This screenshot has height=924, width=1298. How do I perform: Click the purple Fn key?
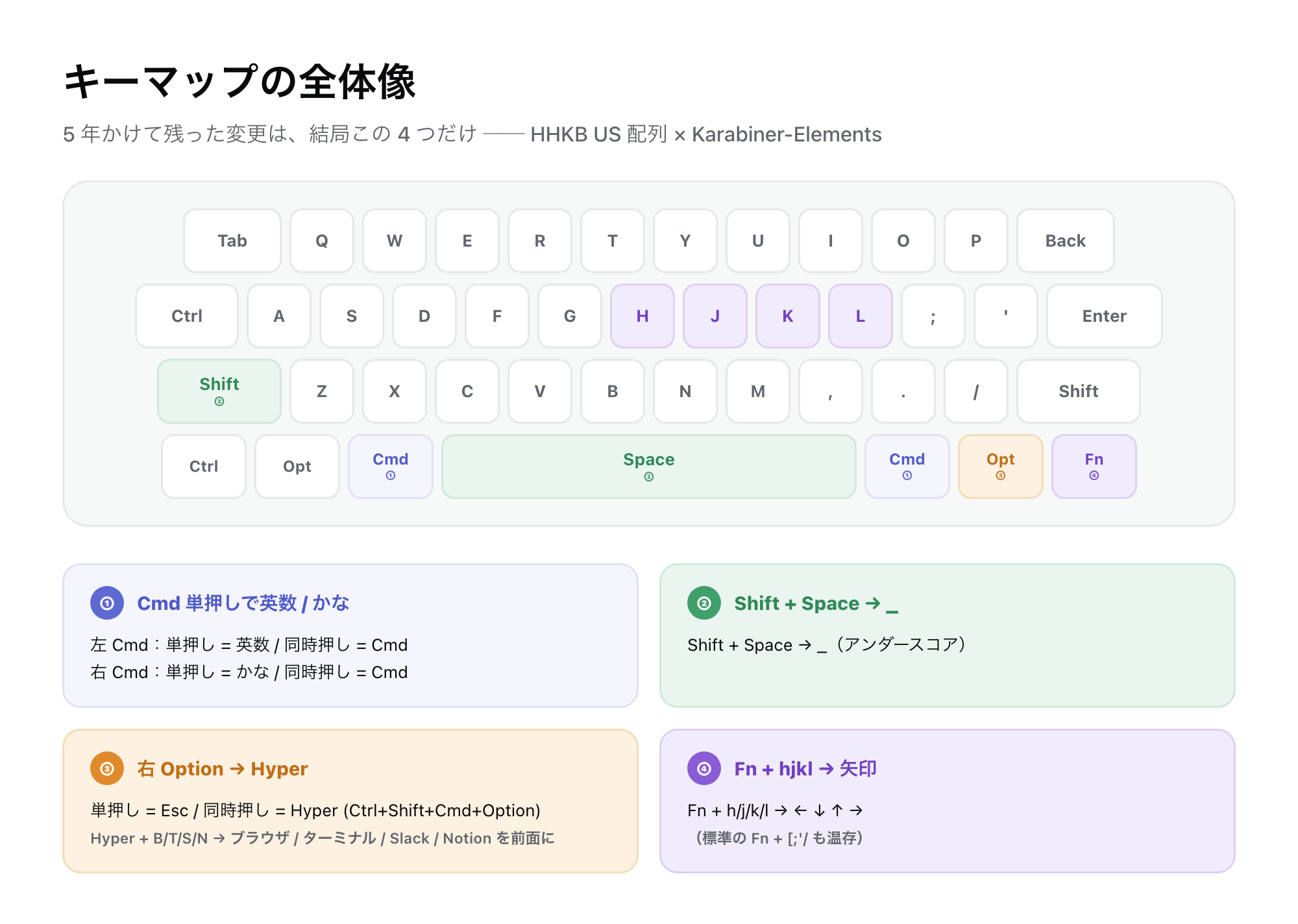(x=1094, y=467)
